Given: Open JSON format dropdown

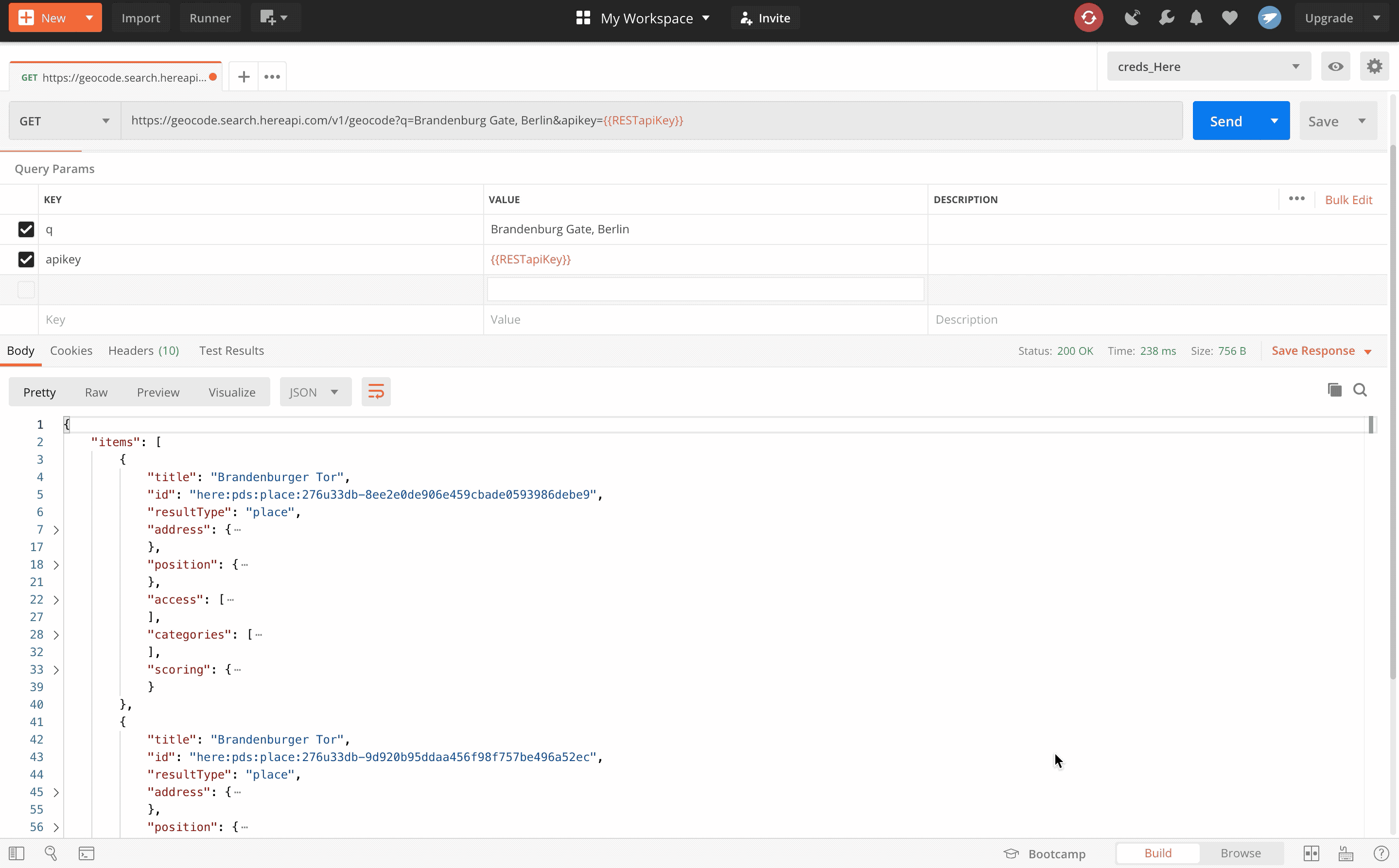Looking at the screenshot, I should [x=315, y=392].
